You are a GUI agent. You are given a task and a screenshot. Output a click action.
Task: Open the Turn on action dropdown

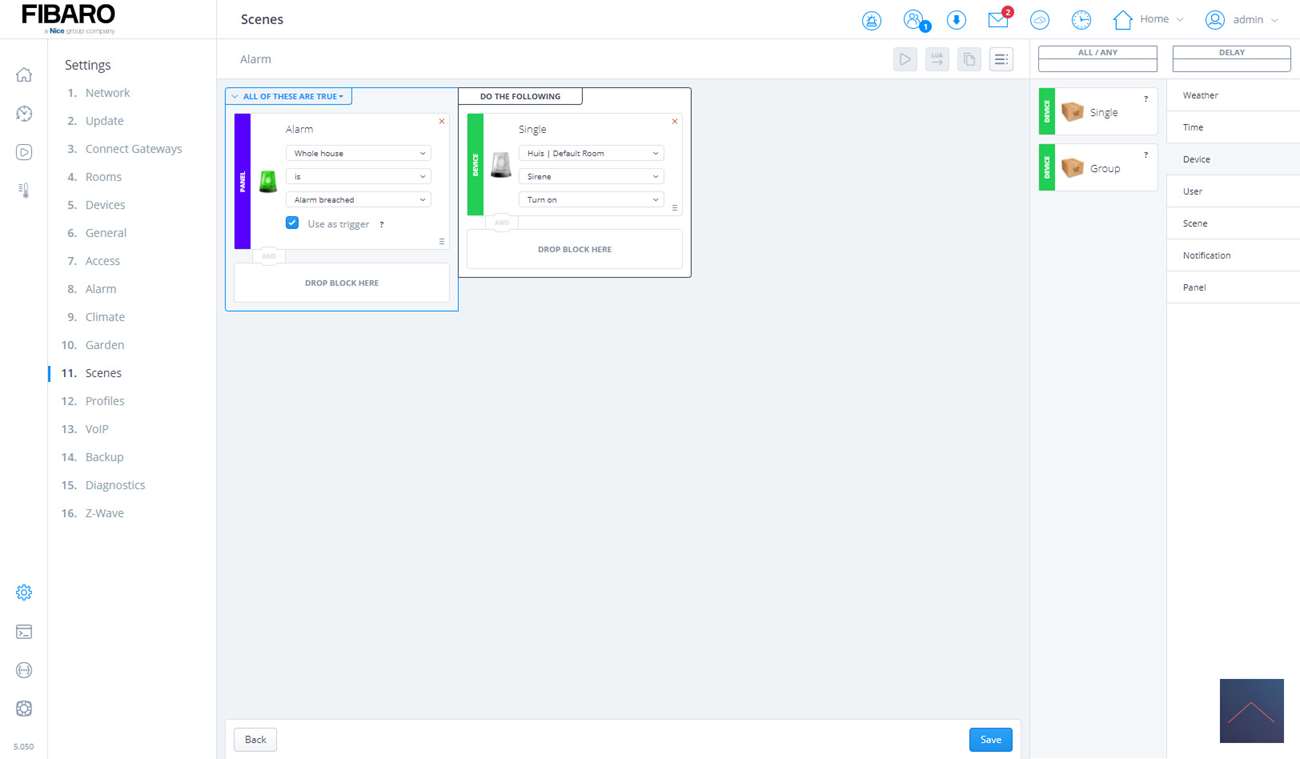[591, 200]
